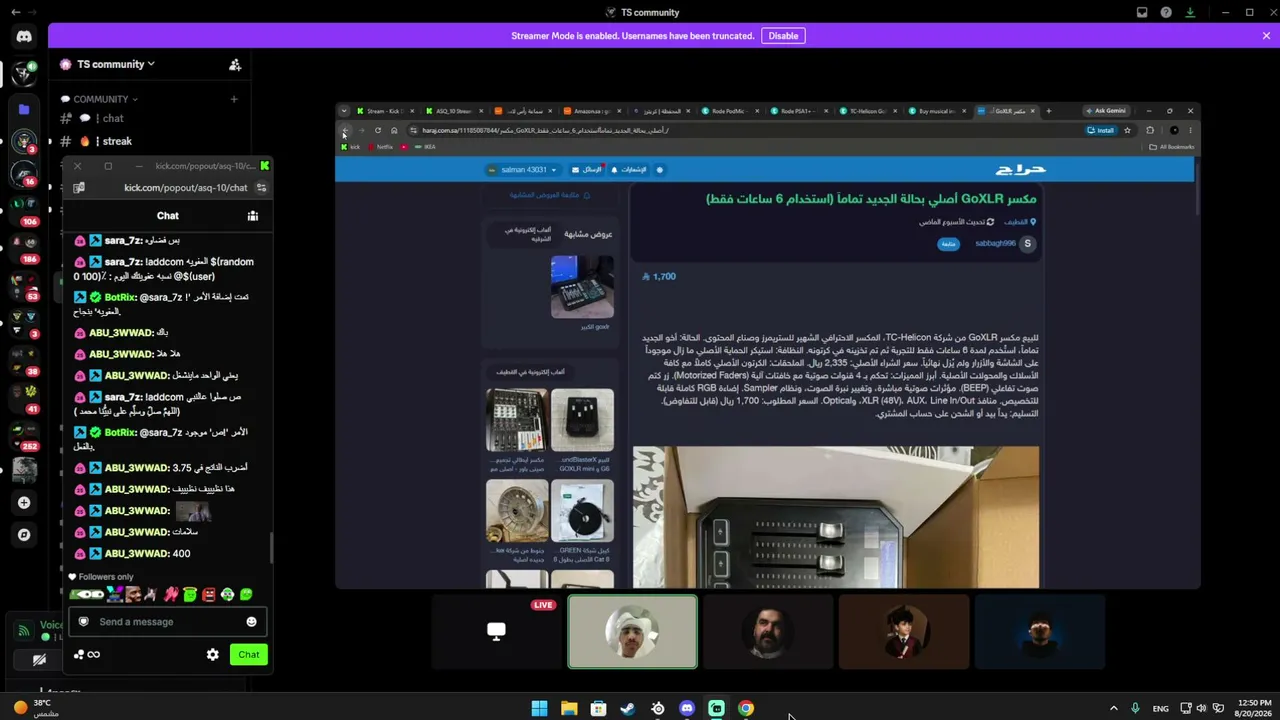Add a channel to the COMMUNITY category
1280x720 pixels.
click(234, 99)
